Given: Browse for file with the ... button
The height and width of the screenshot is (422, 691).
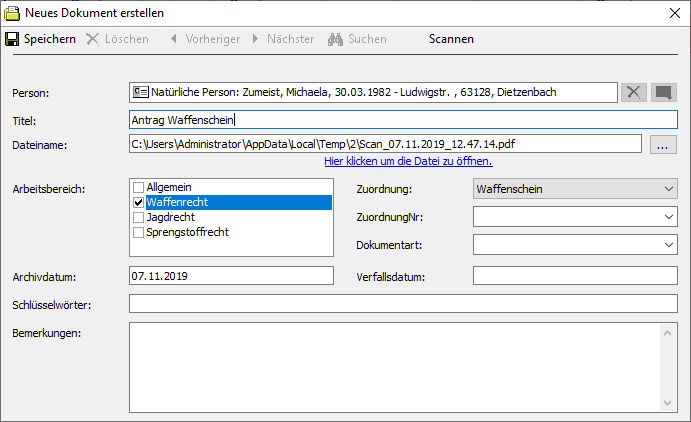Looking at the screenshot, I should pyautogui.click(x=662, y=145).
